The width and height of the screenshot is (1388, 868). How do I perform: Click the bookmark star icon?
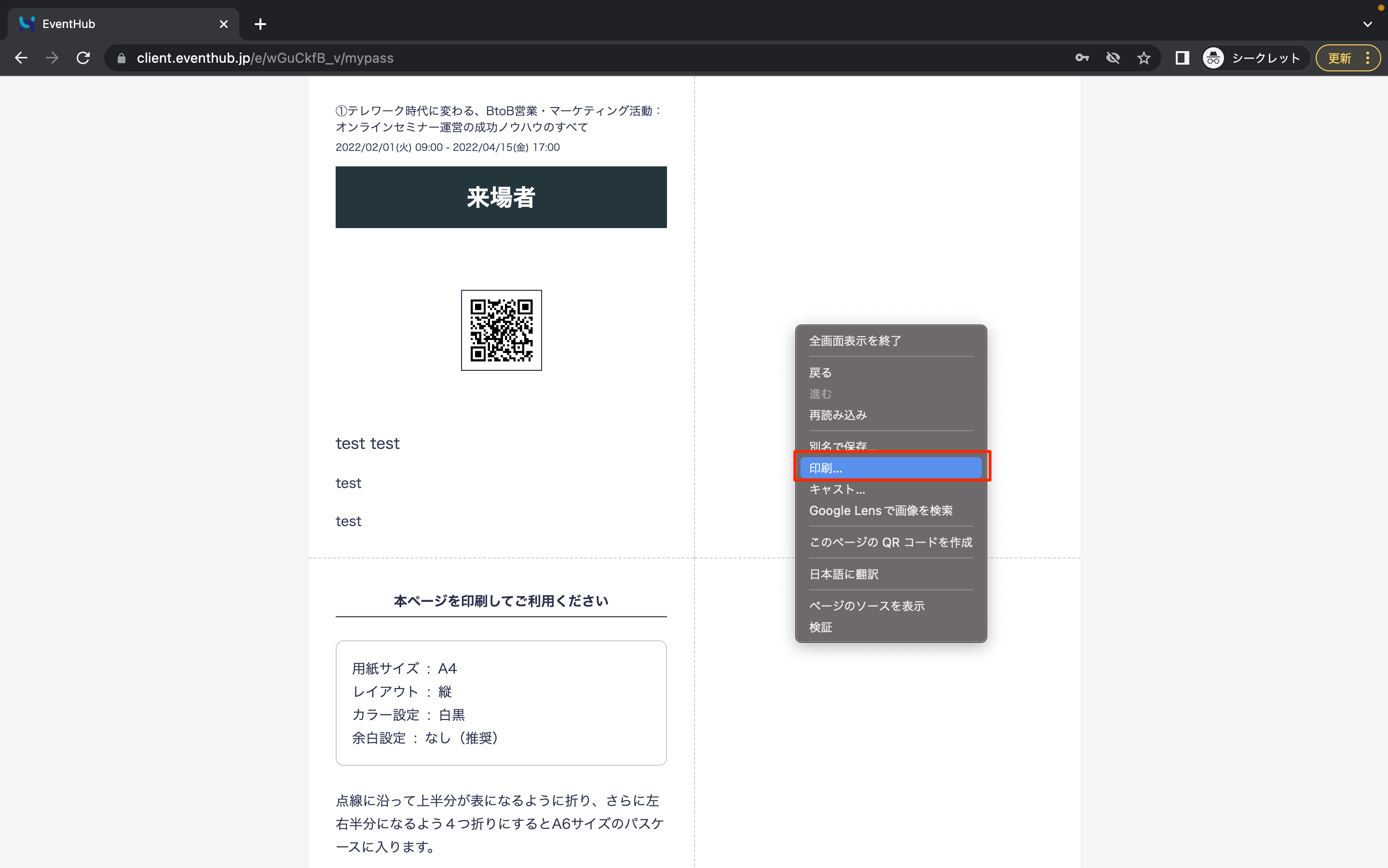[1143, 58]
